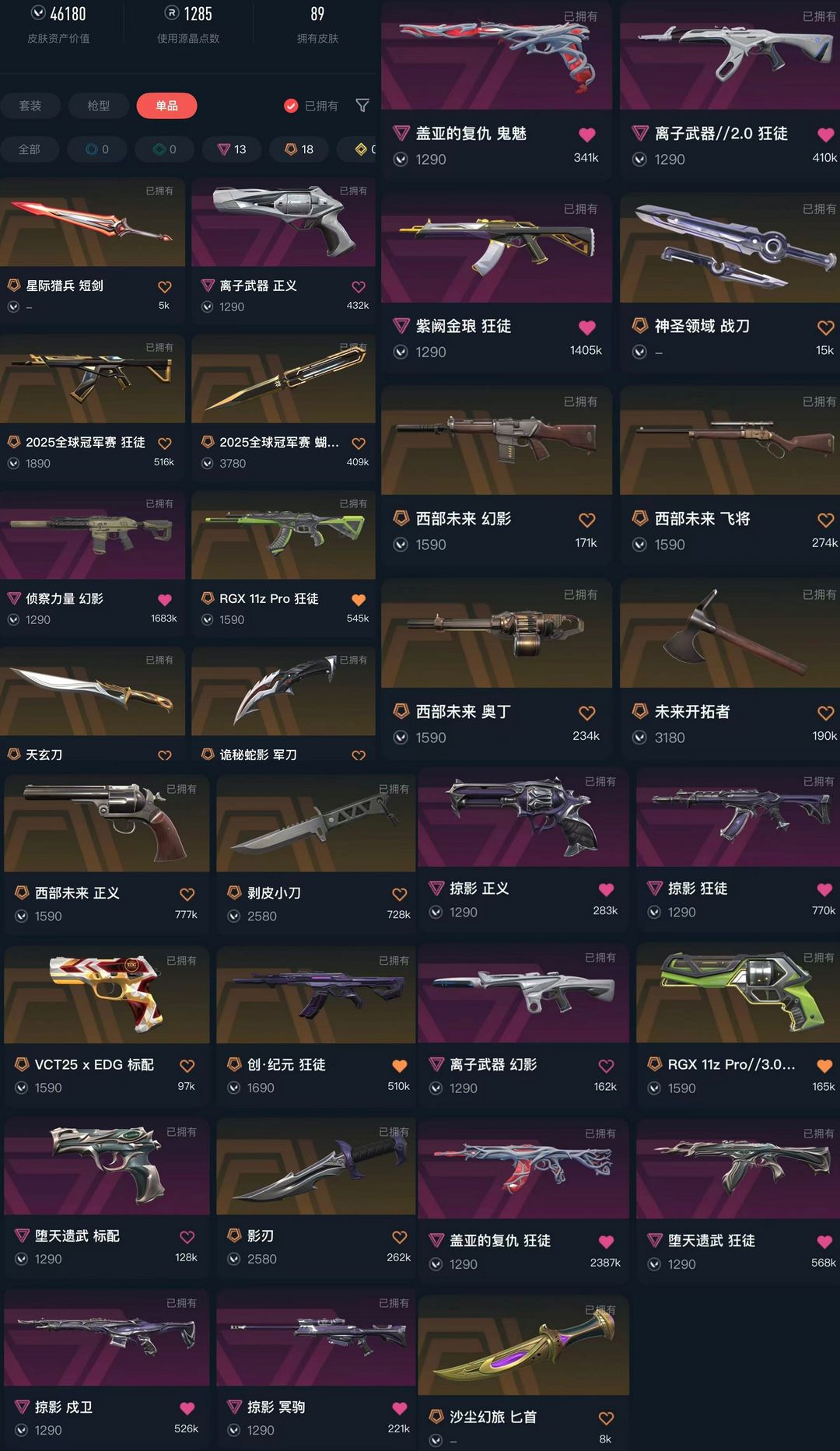Image resolution: width=840 pixels, height=1451 pixels.
Task: Filter by the orange tier chip showing 18
Action: [x=299, y=149]
